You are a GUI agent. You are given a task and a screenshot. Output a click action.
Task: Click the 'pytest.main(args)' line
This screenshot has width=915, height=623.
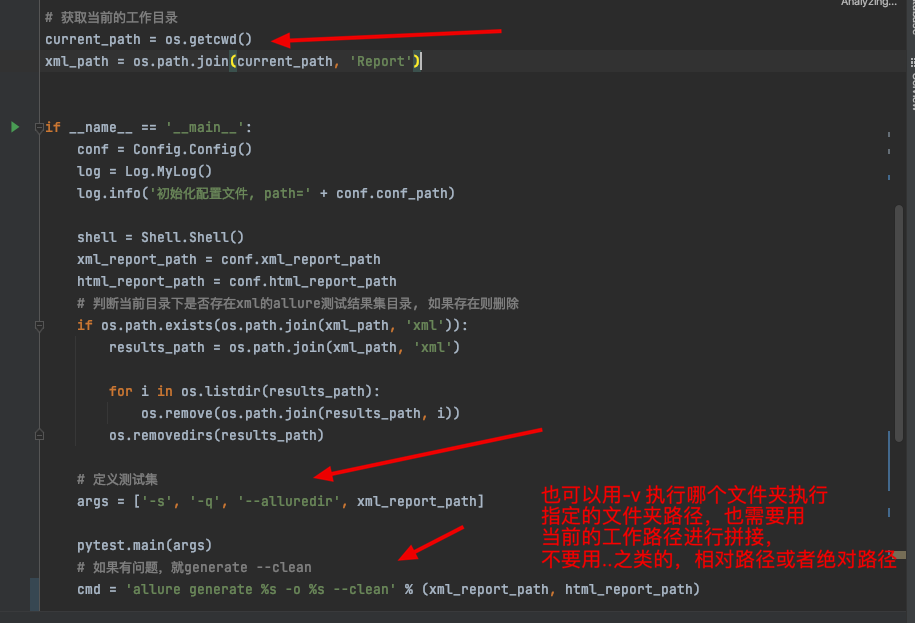[144, 545]
